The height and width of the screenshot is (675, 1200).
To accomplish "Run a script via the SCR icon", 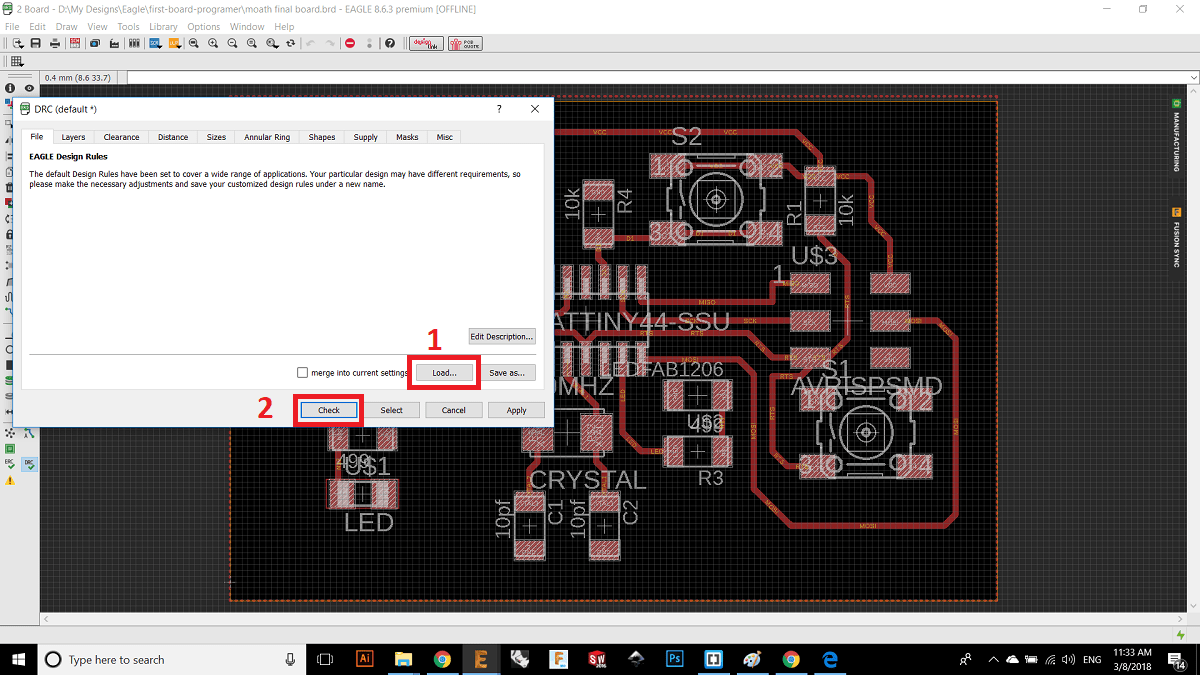I will pos(155,44).
